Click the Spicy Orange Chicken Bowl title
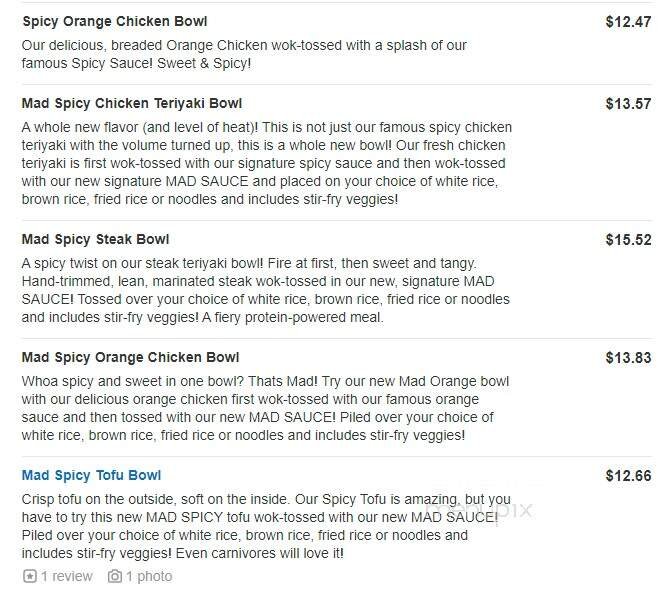Screen dimensions: 658x593 115,21
